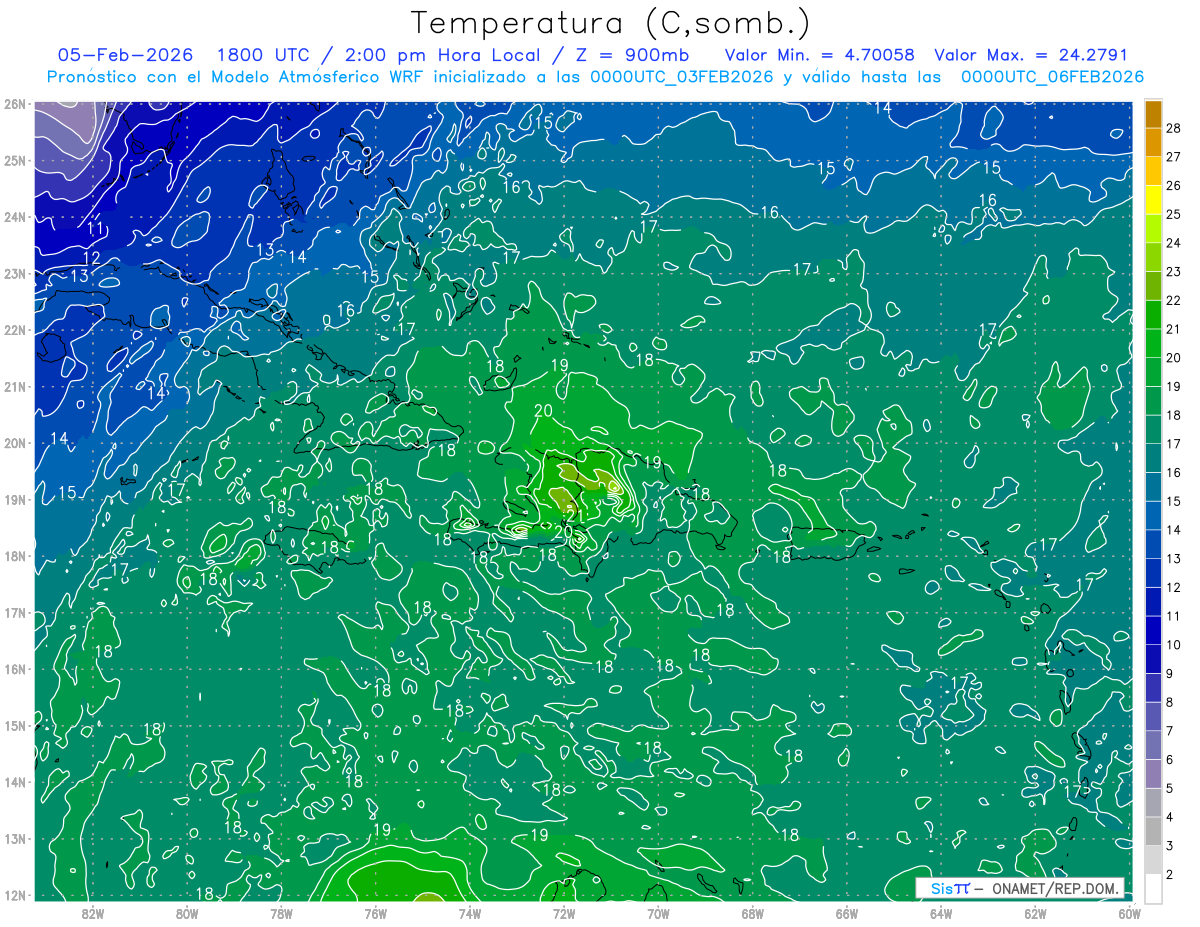Click the legend value label '28'
The width and height of the screenshot is (1200, 927).
pos(1173,128)
